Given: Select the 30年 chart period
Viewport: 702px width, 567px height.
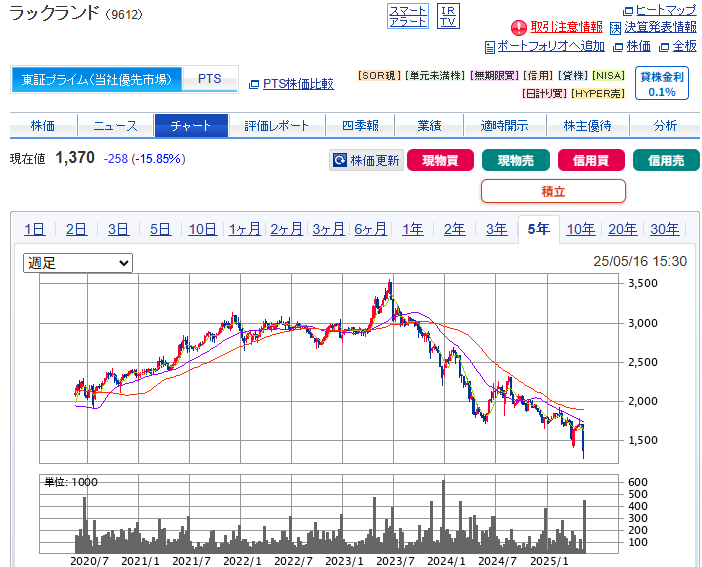Looking at the screenshot, I should coord(665,229).
